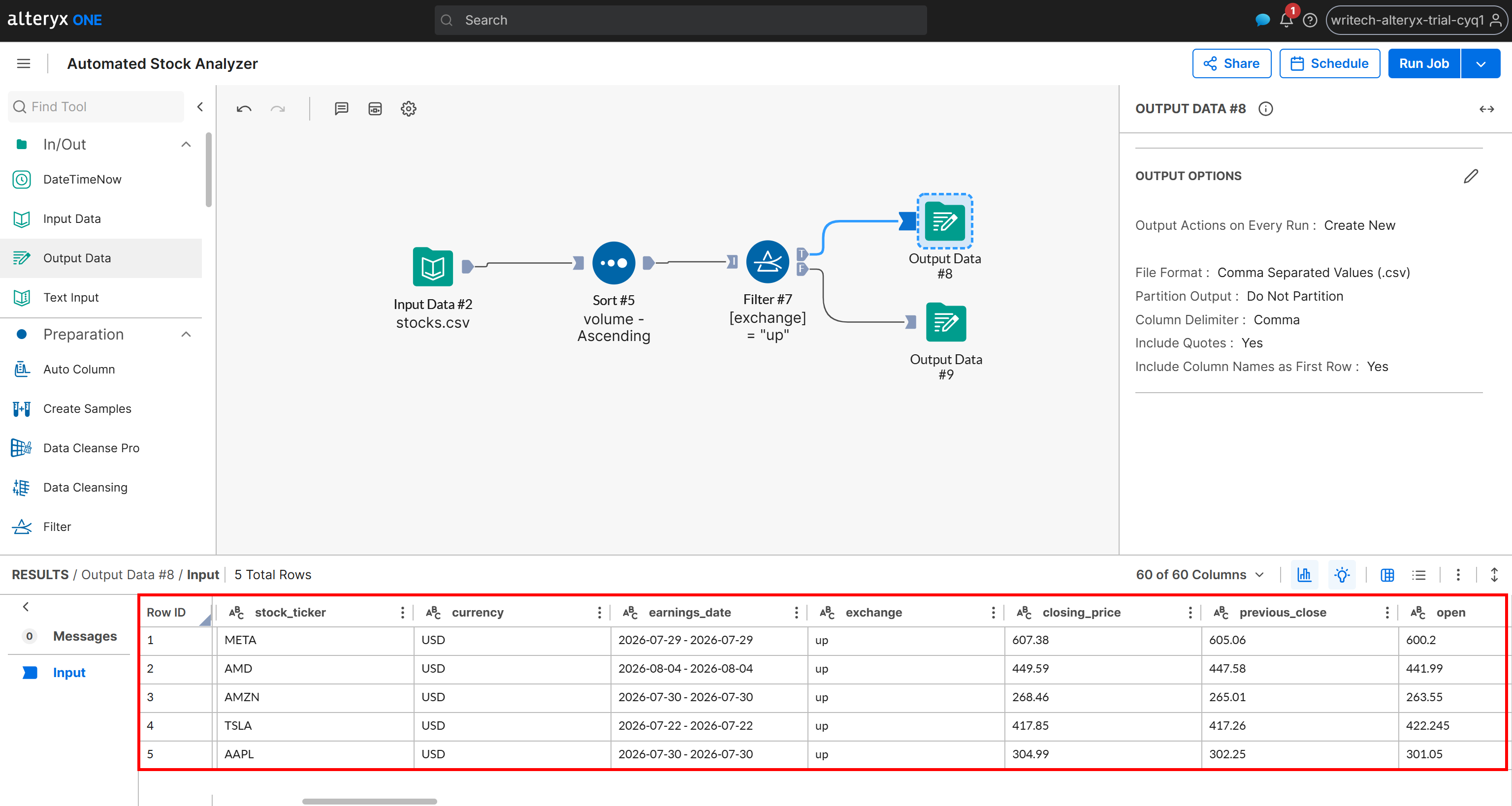Expand the configuration panel width

[x=1487, y=109]
